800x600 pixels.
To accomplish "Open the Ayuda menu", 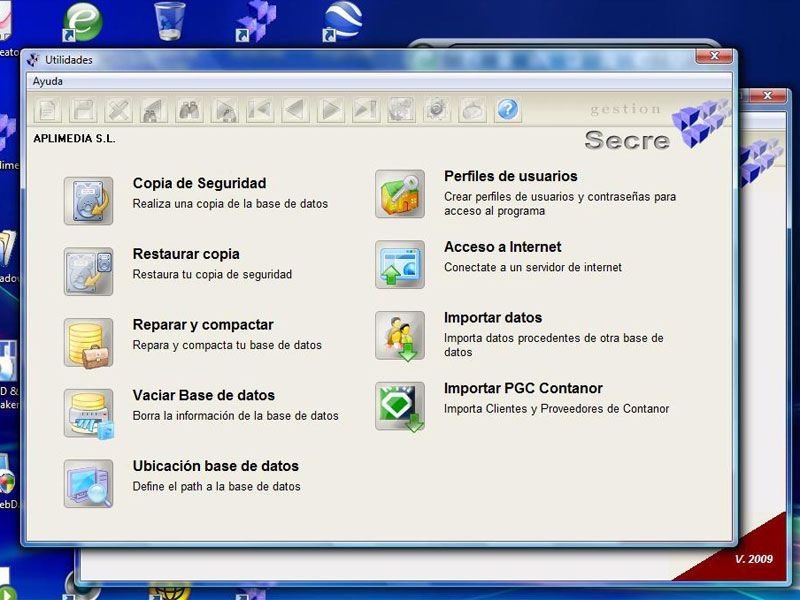I will tap(48, 81).
